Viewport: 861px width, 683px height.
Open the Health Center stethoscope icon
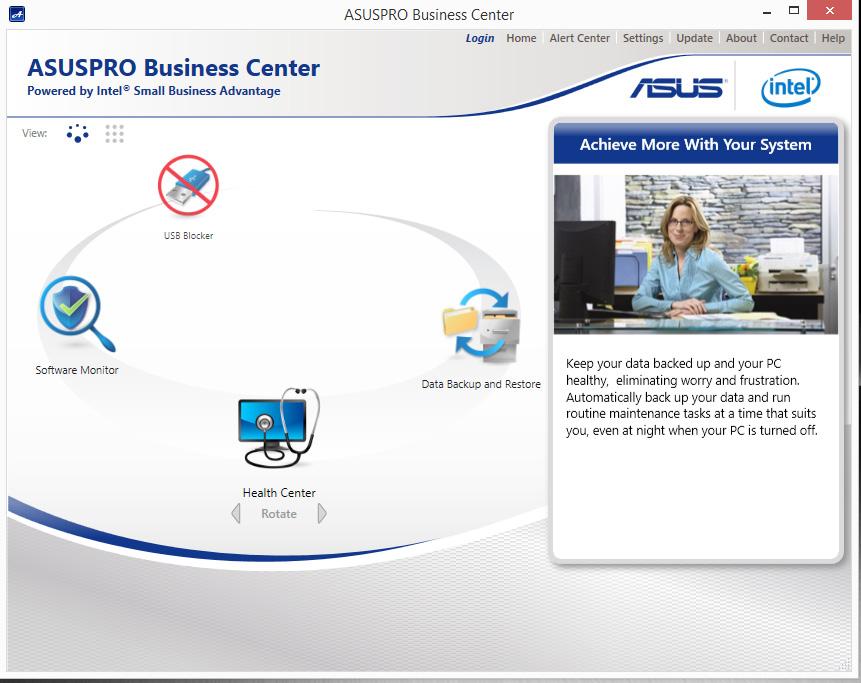pyautogui.click(x=279, y=428)
